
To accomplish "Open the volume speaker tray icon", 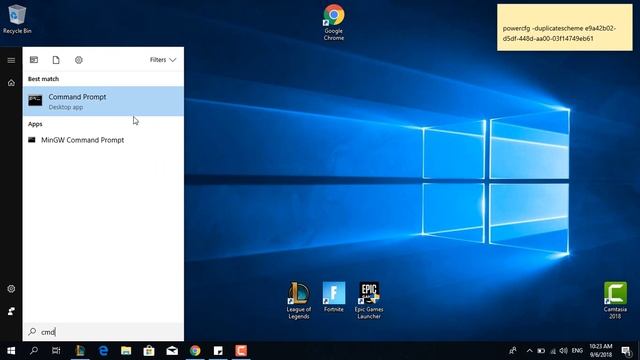I will coord(564,351).
